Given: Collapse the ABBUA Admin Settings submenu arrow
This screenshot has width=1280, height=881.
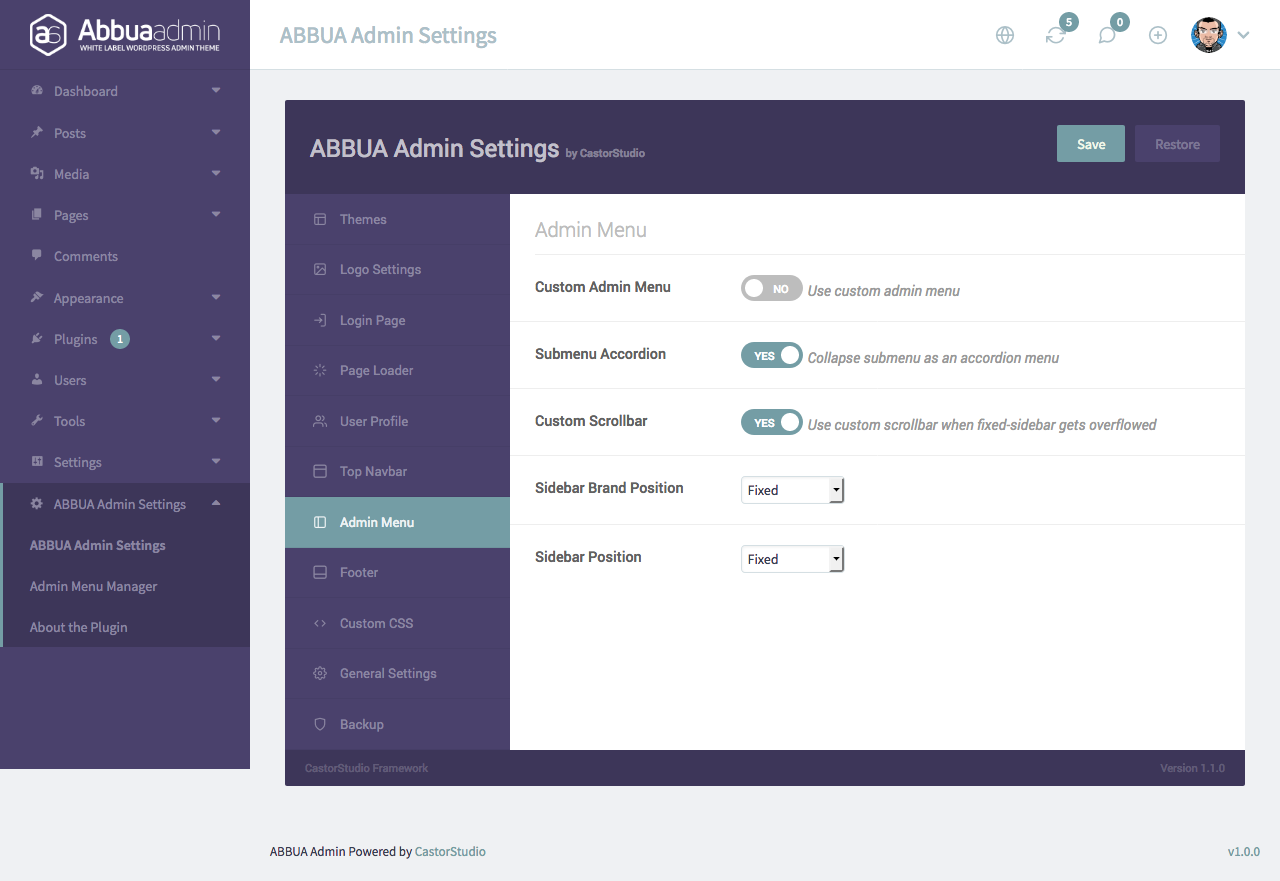Looking at the screenshot, I should tap(216, 503).
